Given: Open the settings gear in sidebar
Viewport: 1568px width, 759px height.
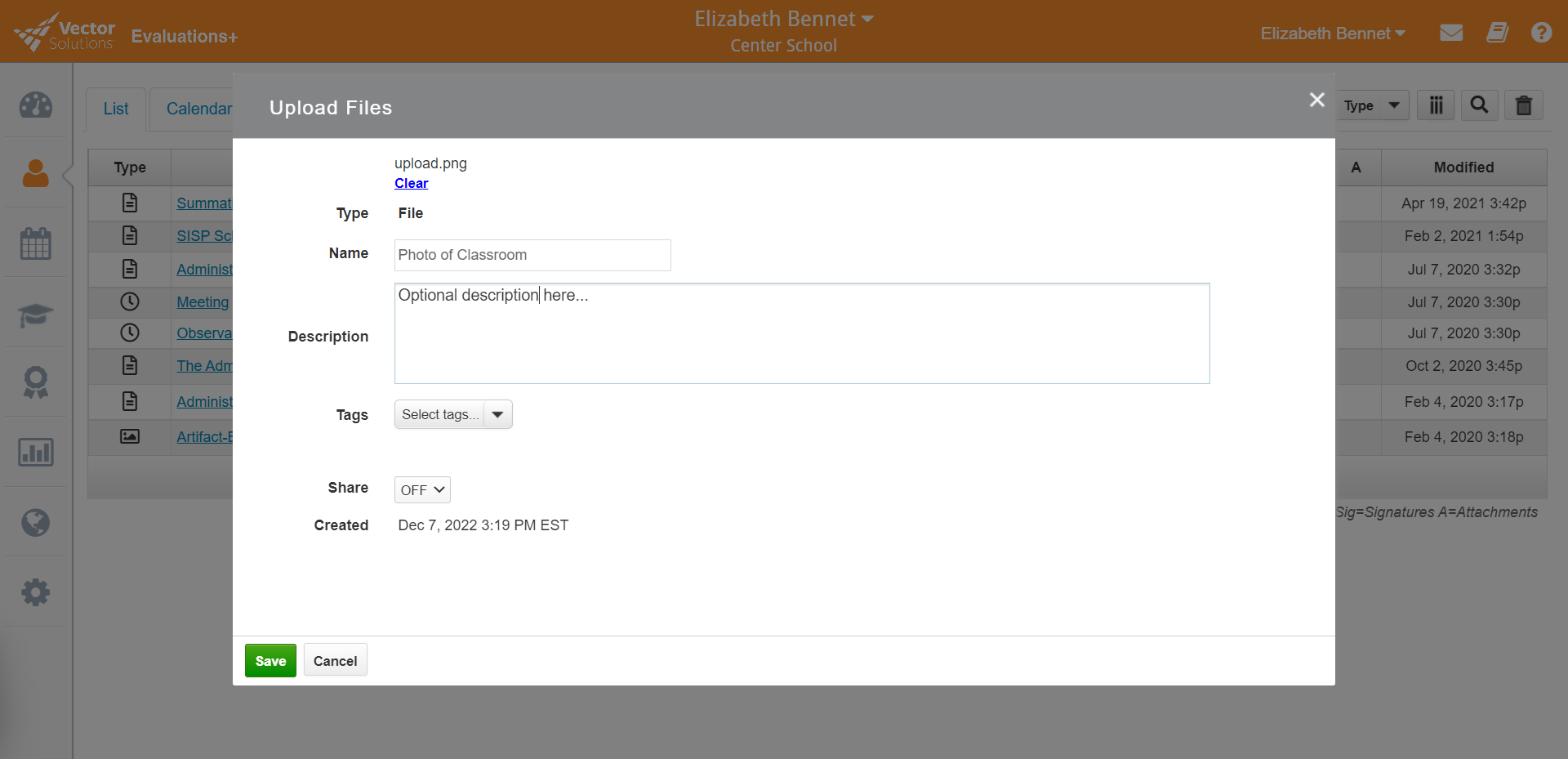Looking at the screenshot, I should point(36,592).
